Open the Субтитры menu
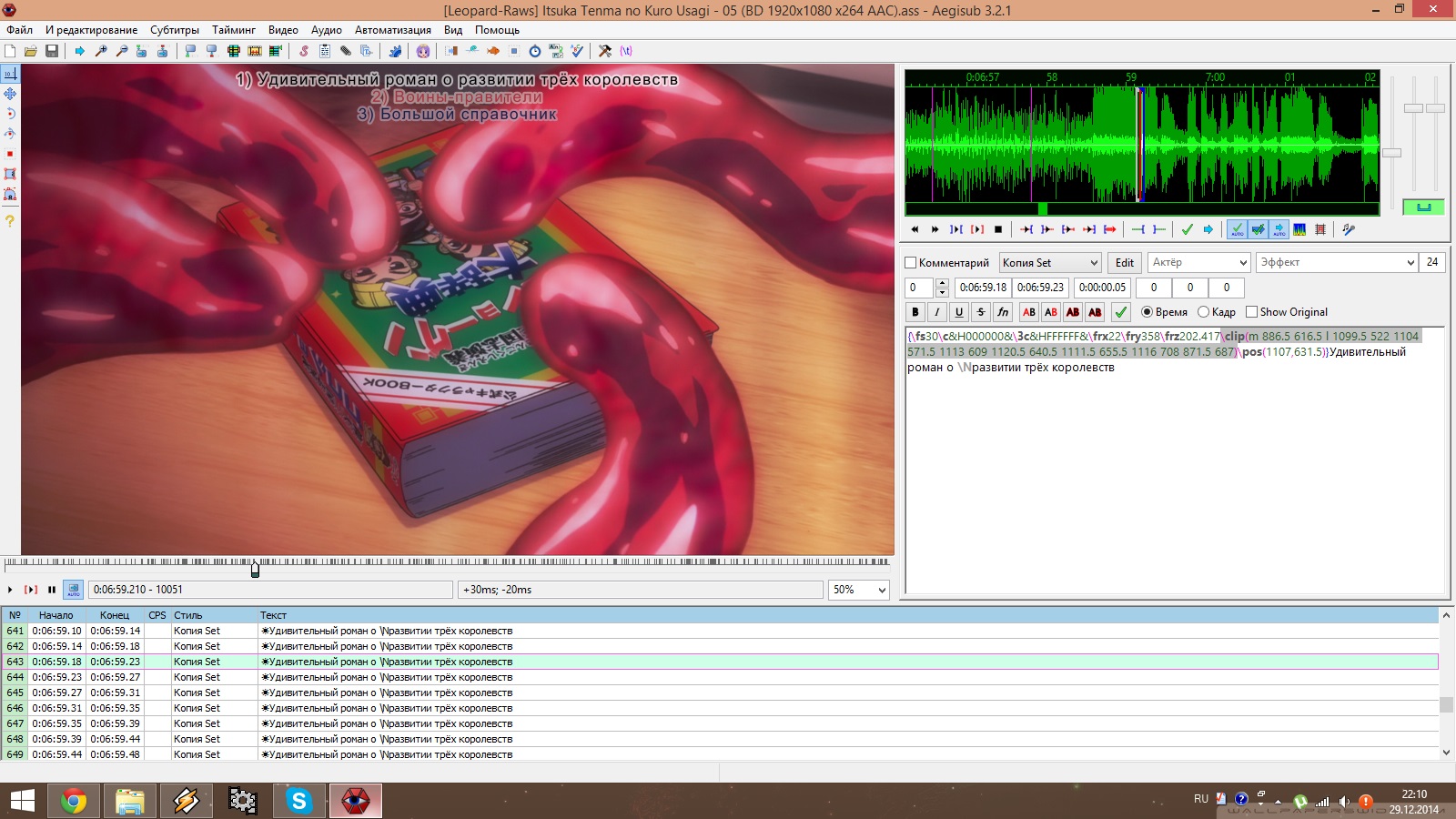1456x819 pixels. point(174,30)
